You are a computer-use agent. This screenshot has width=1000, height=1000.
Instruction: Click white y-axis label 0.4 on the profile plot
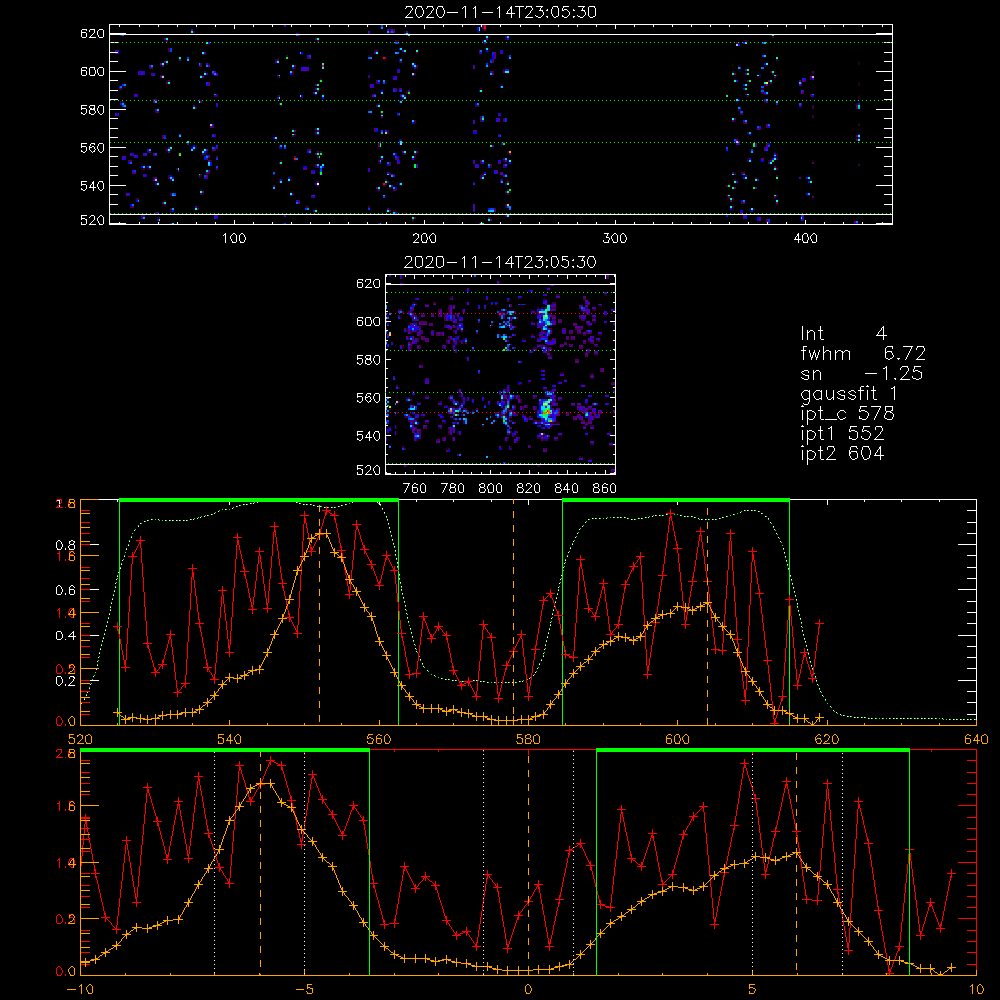[x=66, y=636]
